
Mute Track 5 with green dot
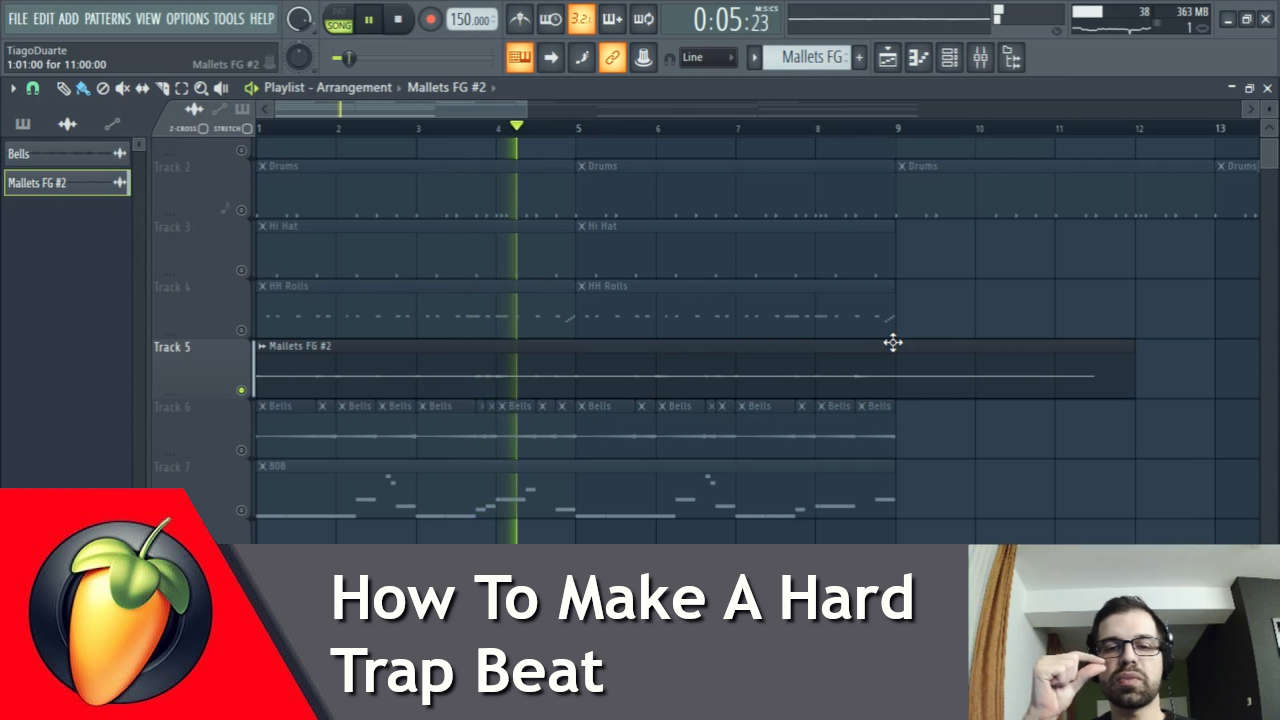241,390
